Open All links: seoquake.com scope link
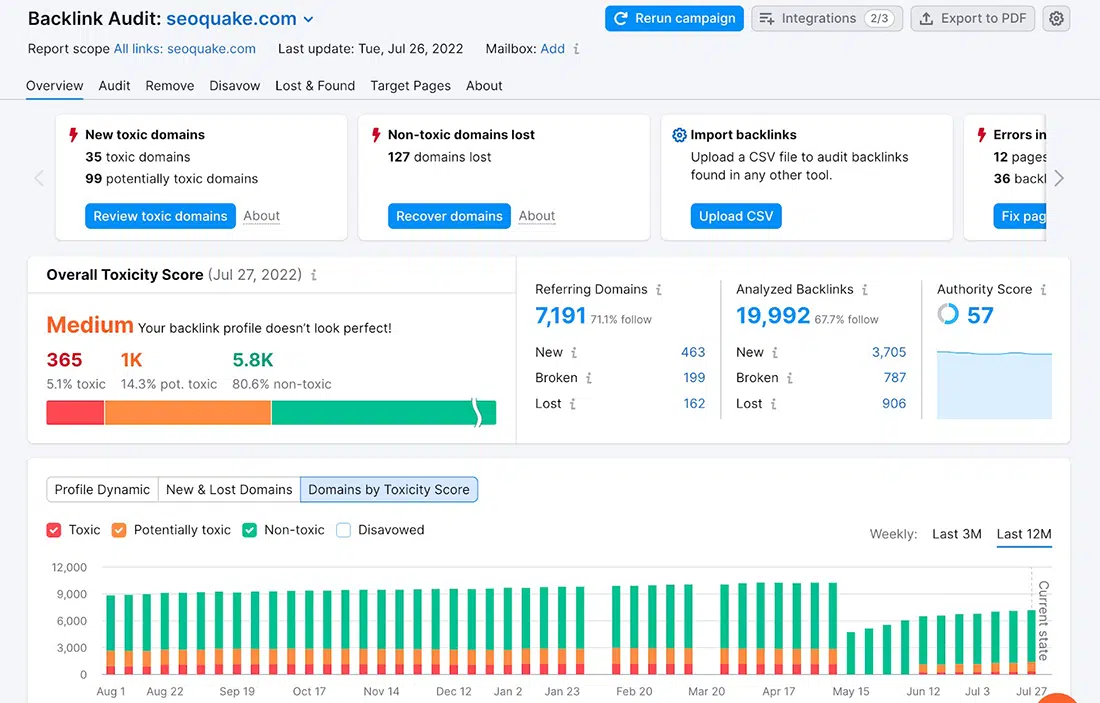 (x=185, y=49)
